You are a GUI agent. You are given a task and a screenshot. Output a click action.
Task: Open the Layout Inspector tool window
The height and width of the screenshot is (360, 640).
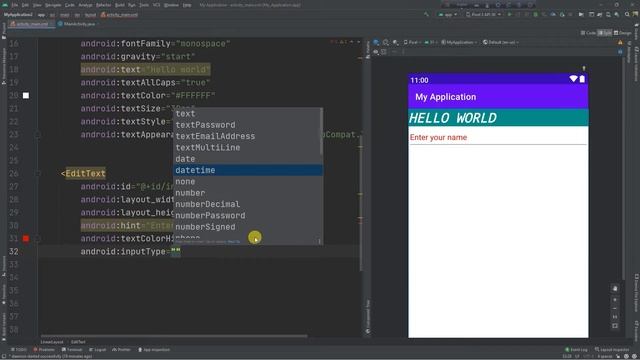pos(611,350)
